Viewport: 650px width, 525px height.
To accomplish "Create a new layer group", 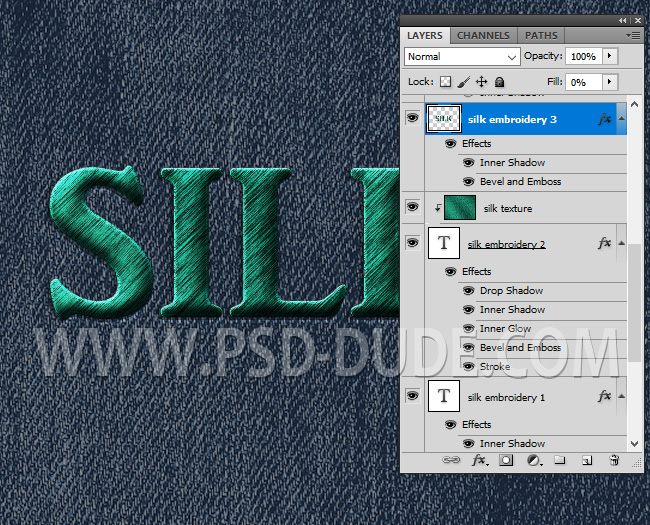I will (560, 461).
